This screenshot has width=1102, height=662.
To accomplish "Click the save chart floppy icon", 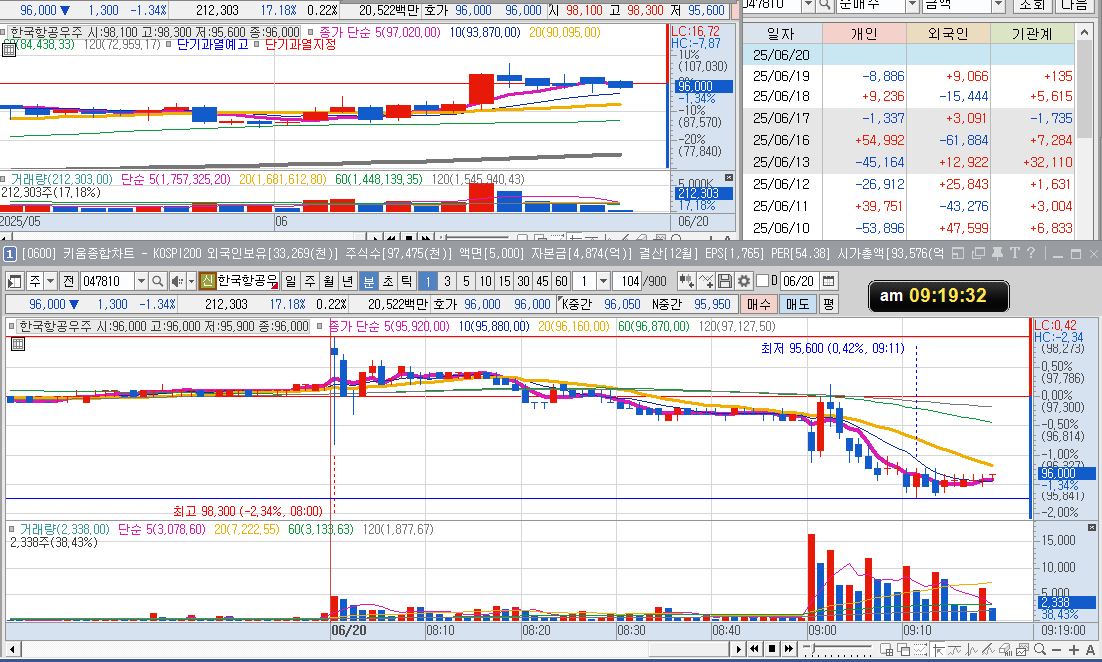I will pyautogui.click(x=725, y=281).
